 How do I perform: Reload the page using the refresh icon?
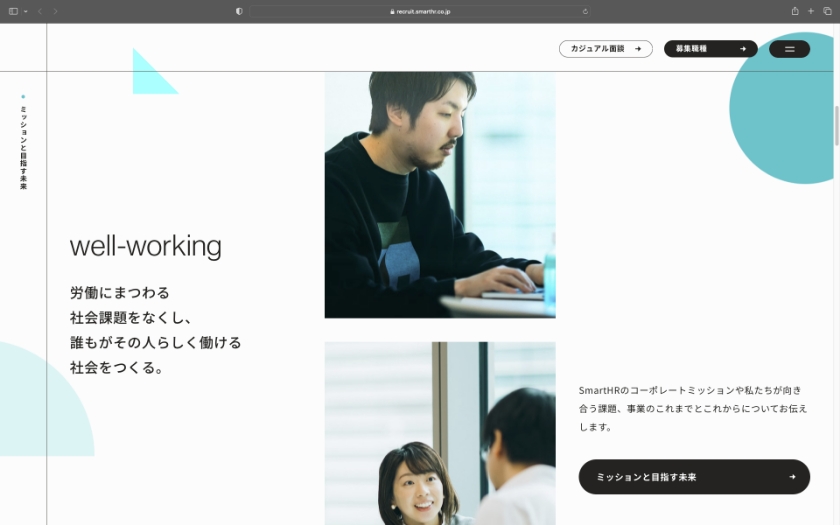585,11
